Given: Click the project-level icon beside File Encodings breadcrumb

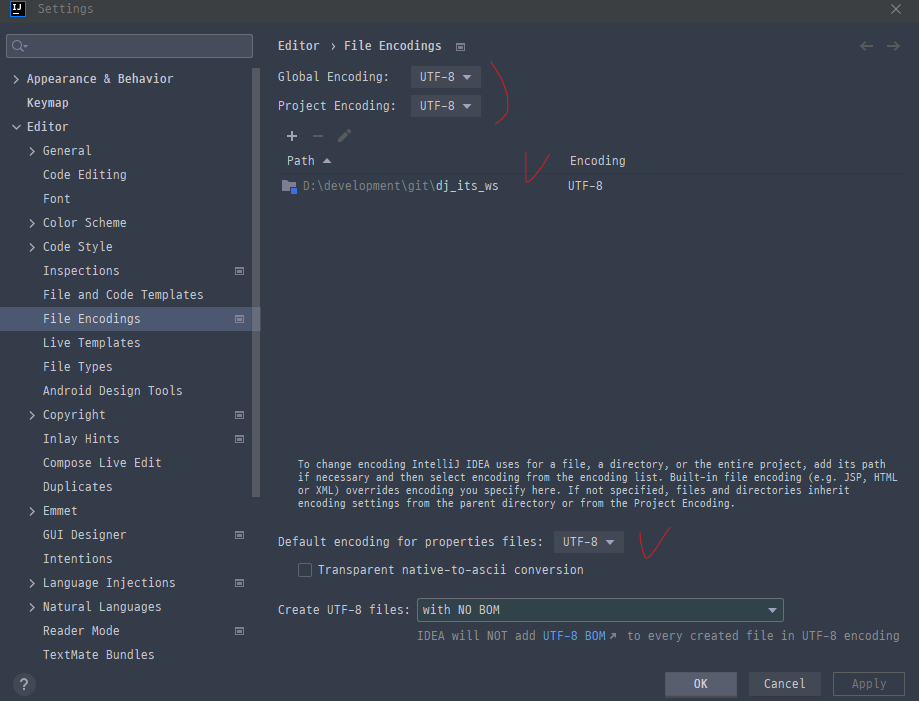Looking at the screenshot, I should (461, 47).
